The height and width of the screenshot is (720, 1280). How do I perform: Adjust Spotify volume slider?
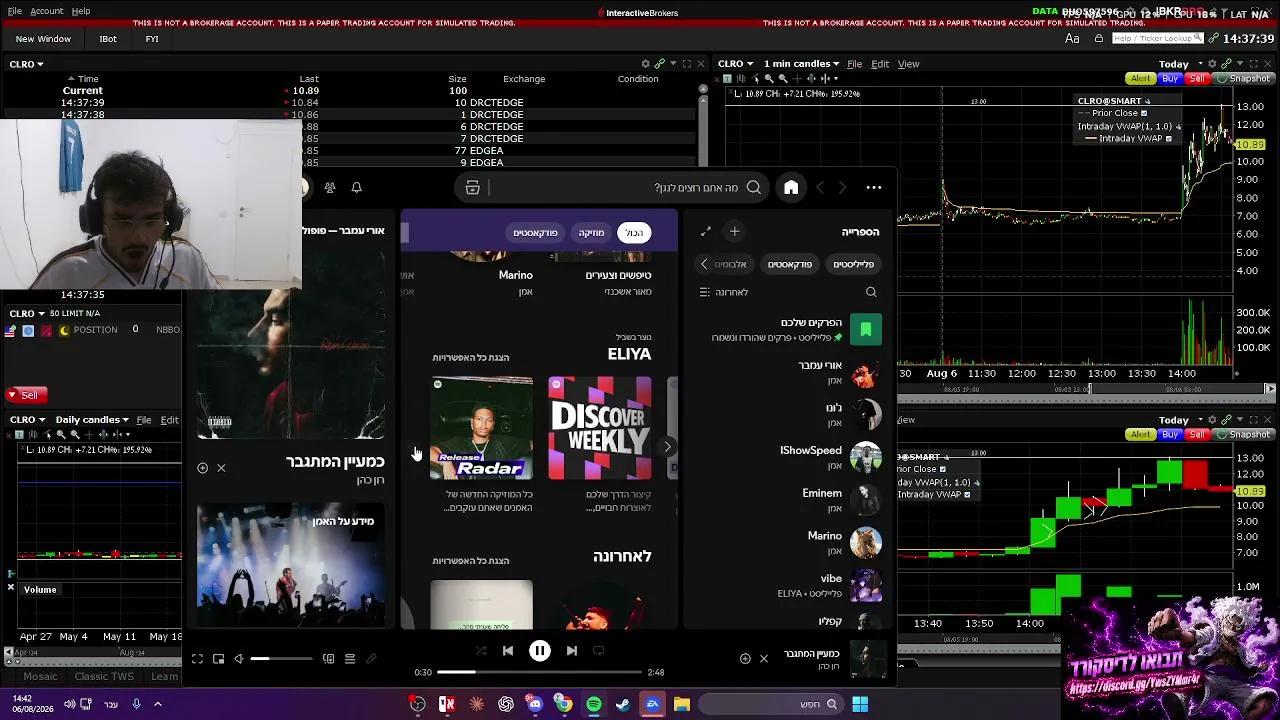click(x=281, y=659)
